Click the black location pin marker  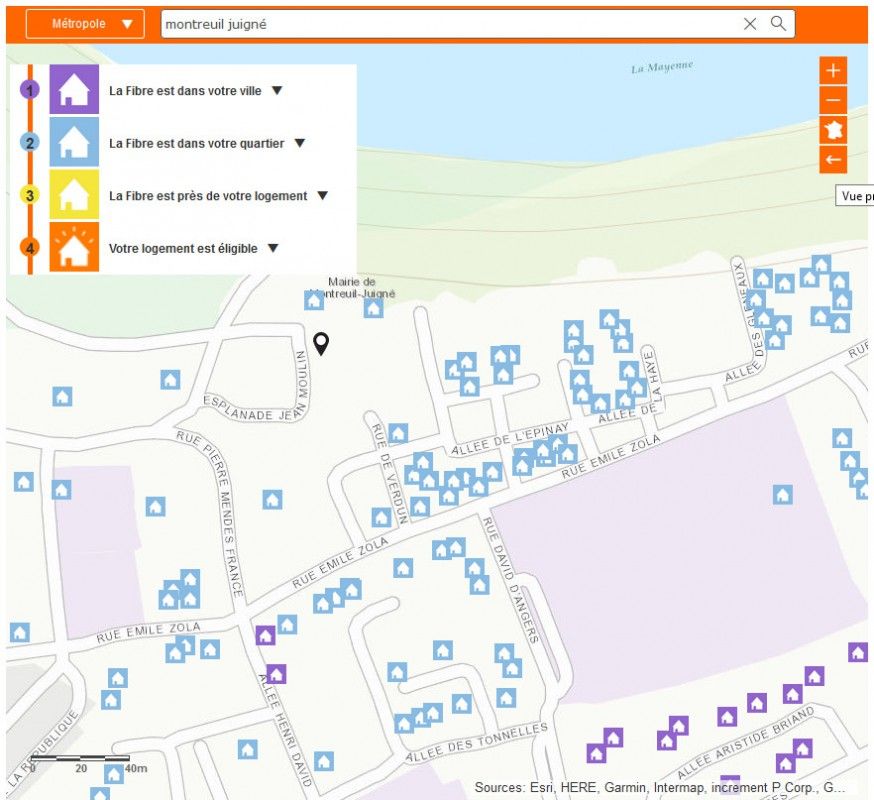pyautogui.click(x=321, y=343)
